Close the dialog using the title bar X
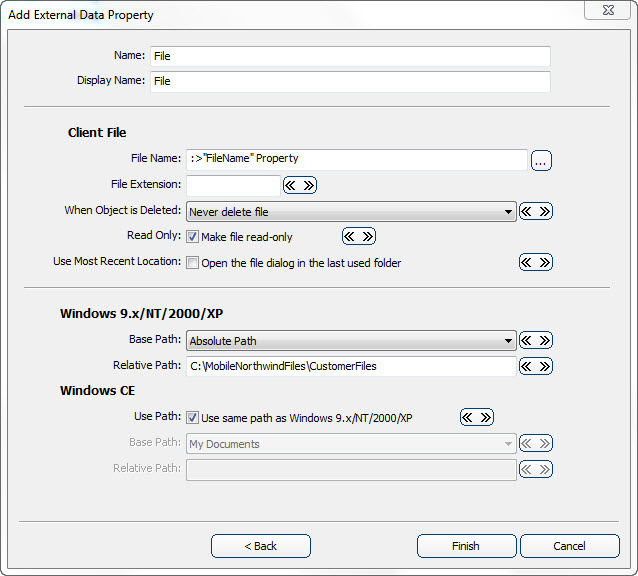Screen dimensions: 638x576 tap(607, 12)
